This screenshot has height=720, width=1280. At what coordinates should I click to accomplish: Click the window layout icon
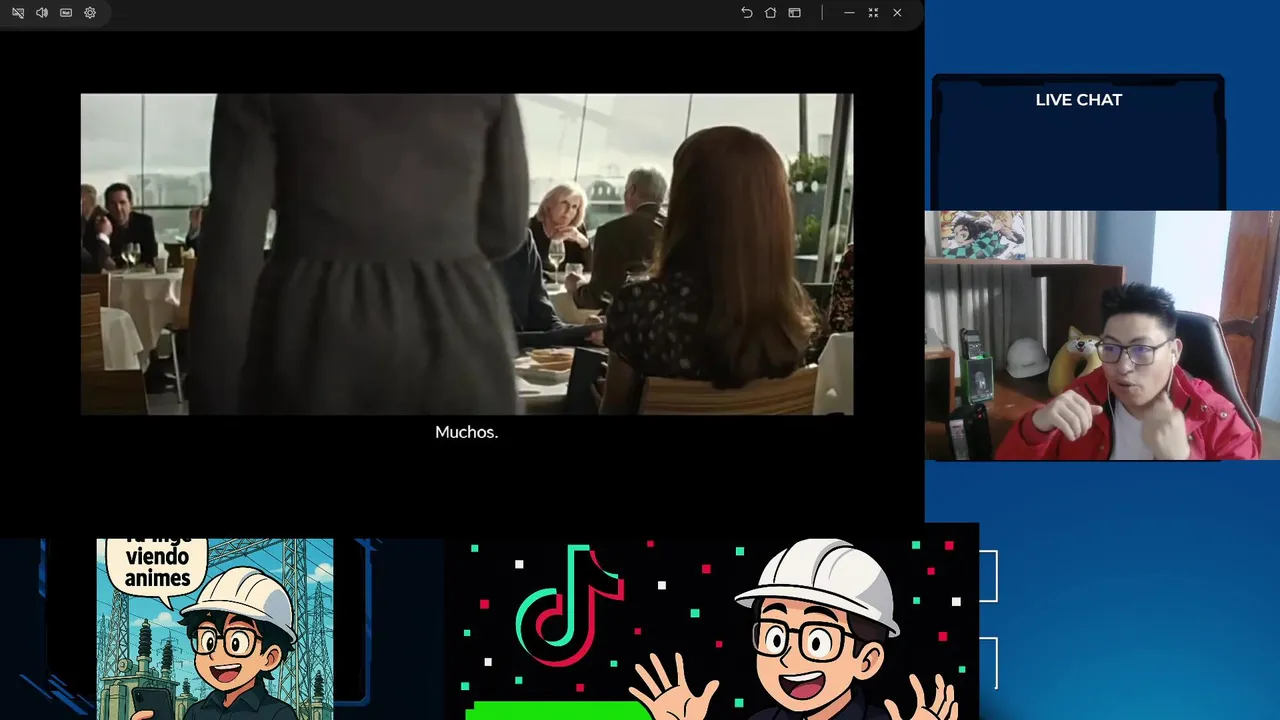pos(794,13)
